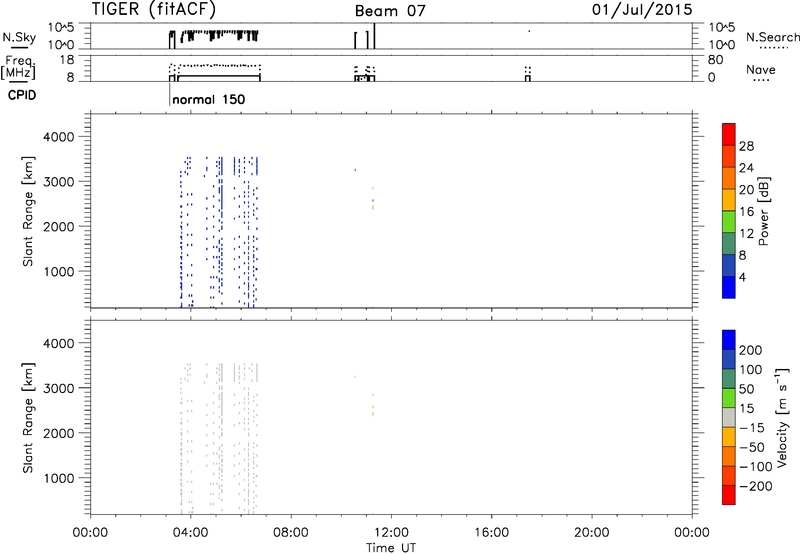Click the CPID start marker line before 'normal 150'
The height and width of the screenshot is (554, 800).
click(x=169, y=94)
